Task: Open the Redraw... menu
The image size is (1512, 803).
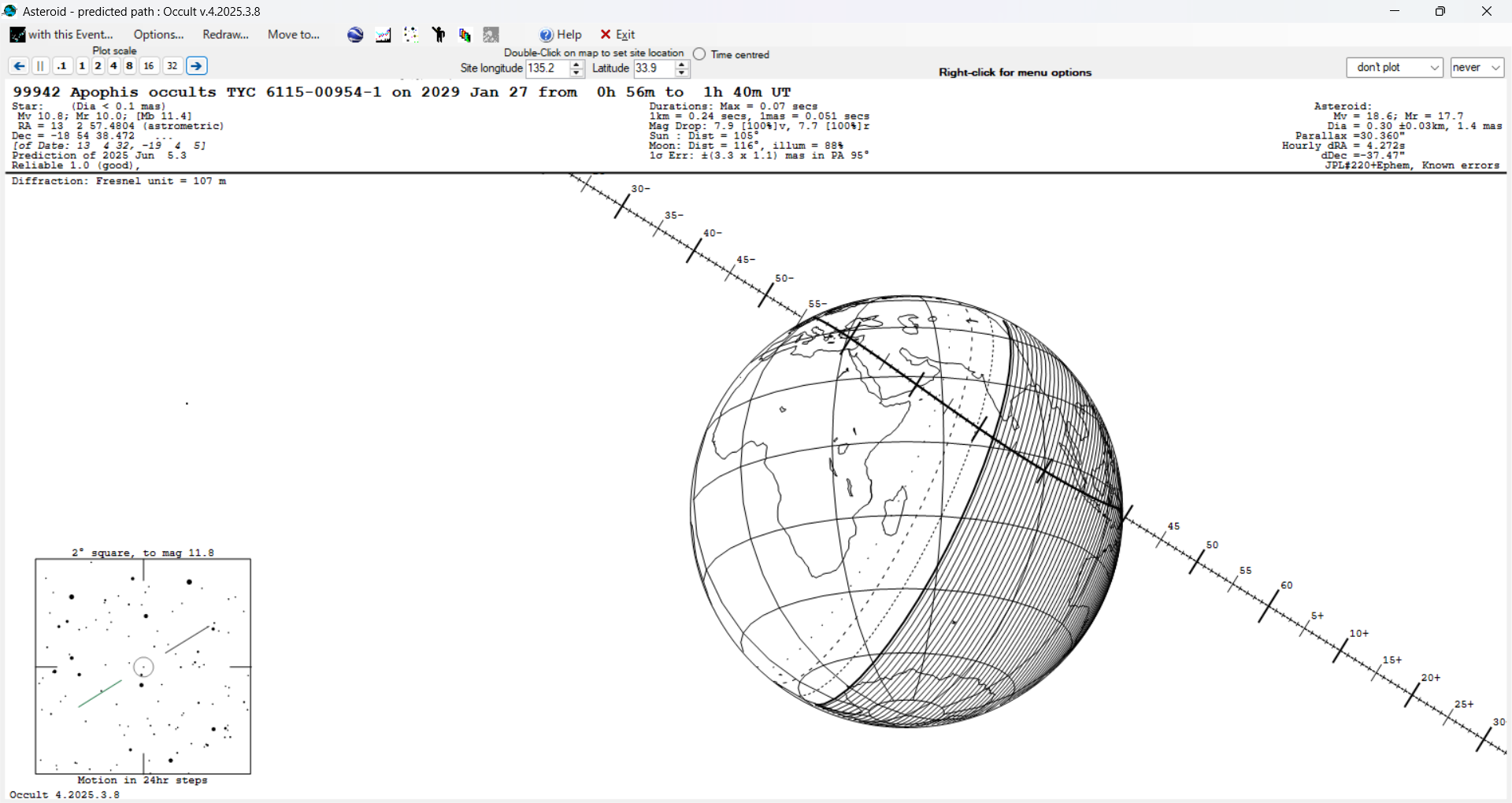Action: point(225,35)
